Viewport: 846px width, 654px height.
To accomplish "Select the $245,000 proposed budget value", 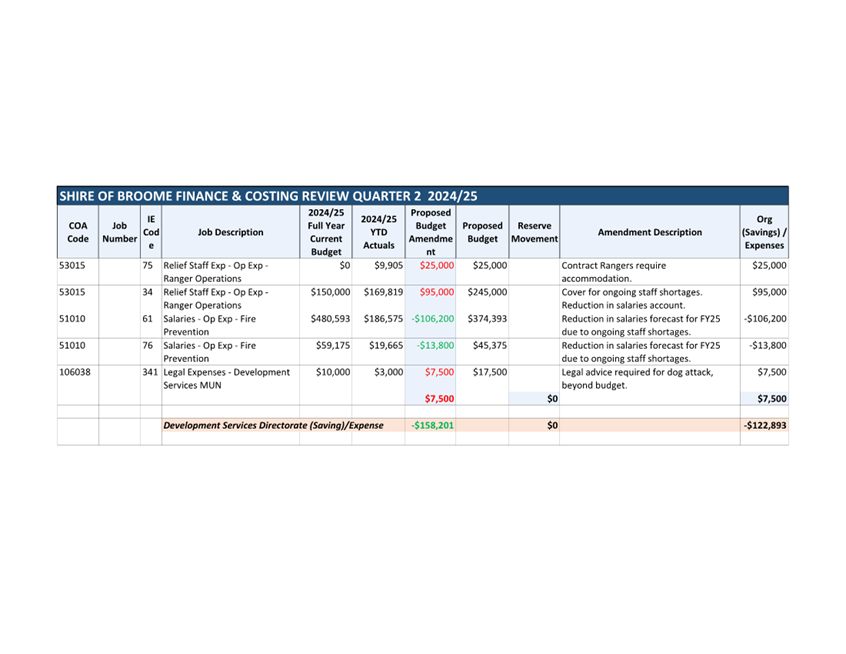I will [487, 292].
